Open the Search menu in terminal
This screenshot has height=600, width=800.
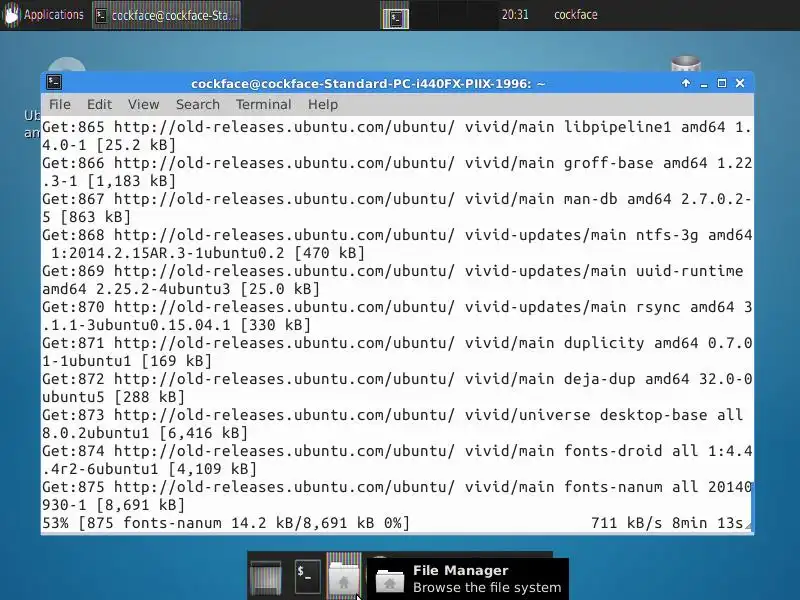tap(197, 104)
